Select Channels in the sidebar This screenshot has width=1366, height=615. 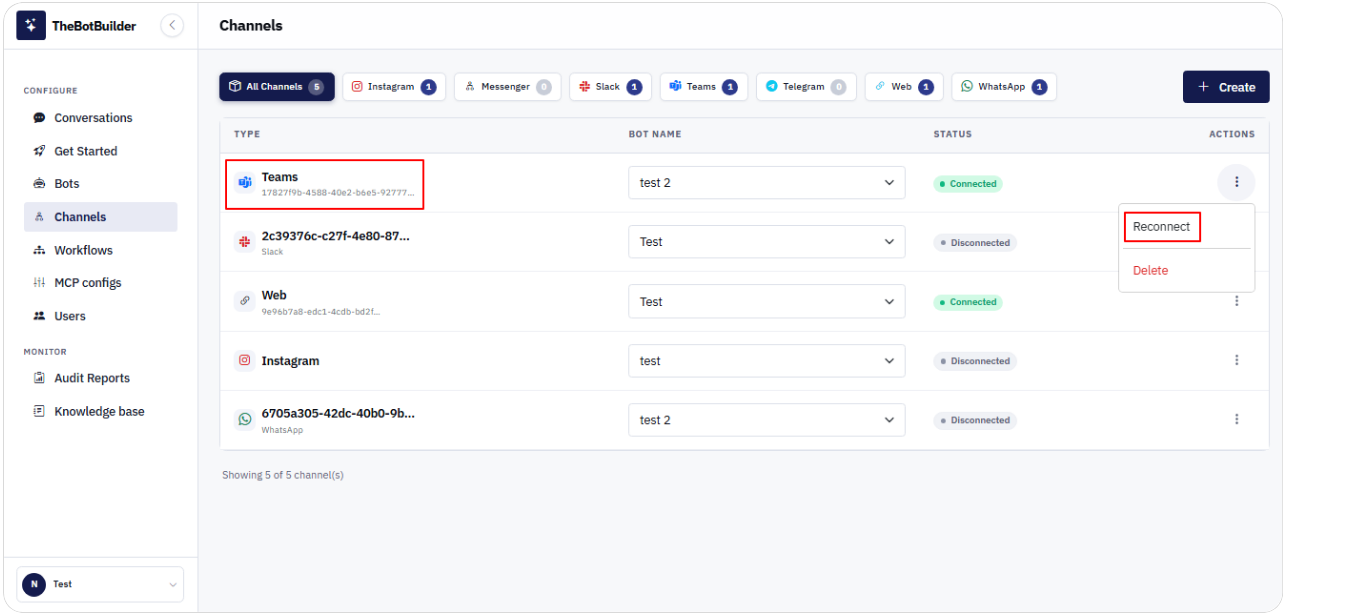tap(100, 217)
